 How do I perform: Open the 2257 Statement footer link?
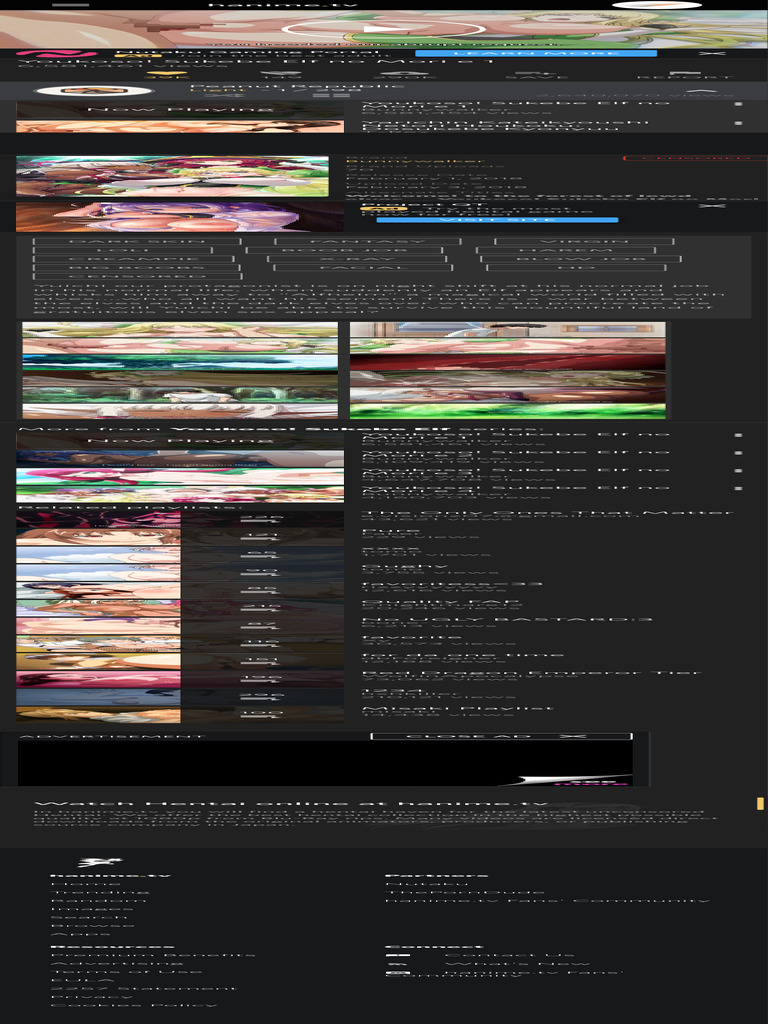(x=143, y=988)
